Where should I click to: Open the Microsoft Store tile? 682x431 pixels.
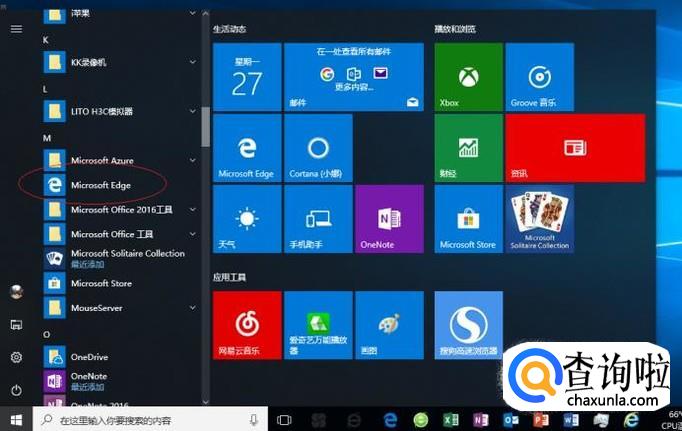pos(467,219)
